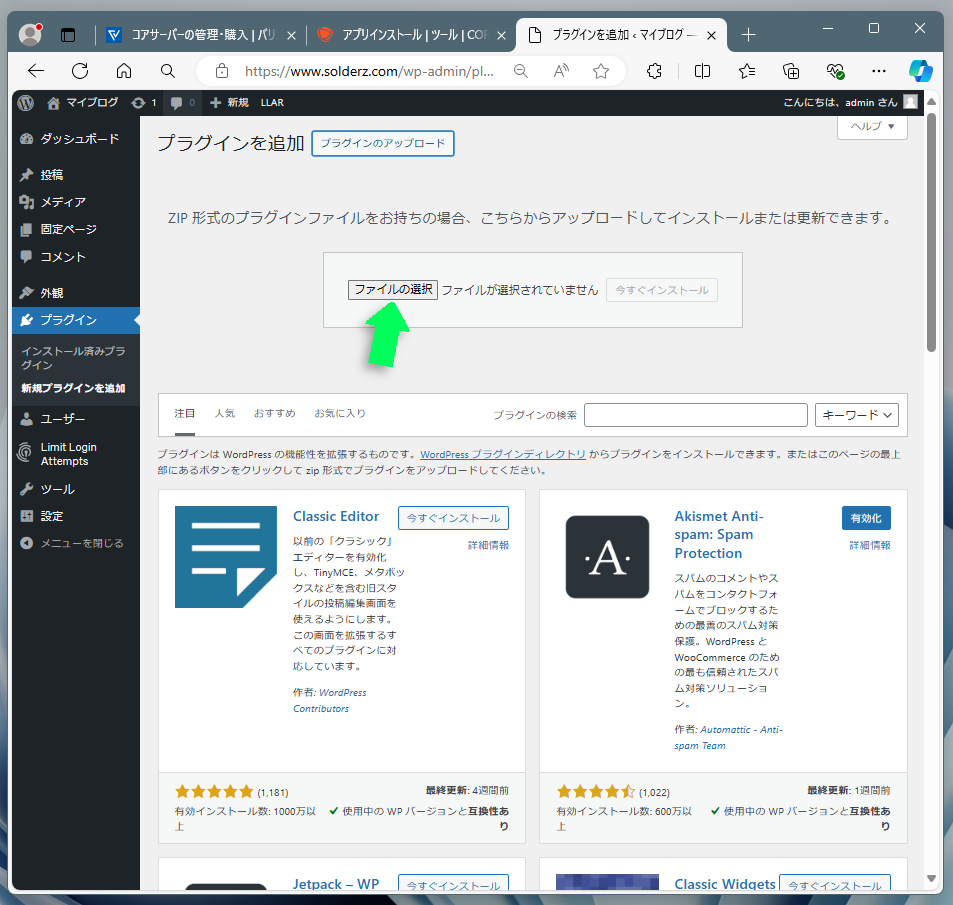The width and height of the screenshot is (953, 905).
Task: Click the 新規 new item in admin bar
Action: (x=229, y=103)
